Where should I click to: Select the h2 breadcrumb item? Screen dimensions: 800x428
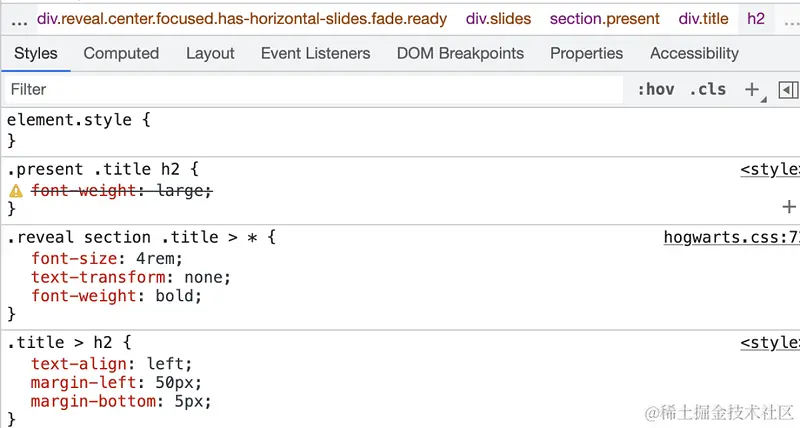pyautogui.click(x=756, y=19)
